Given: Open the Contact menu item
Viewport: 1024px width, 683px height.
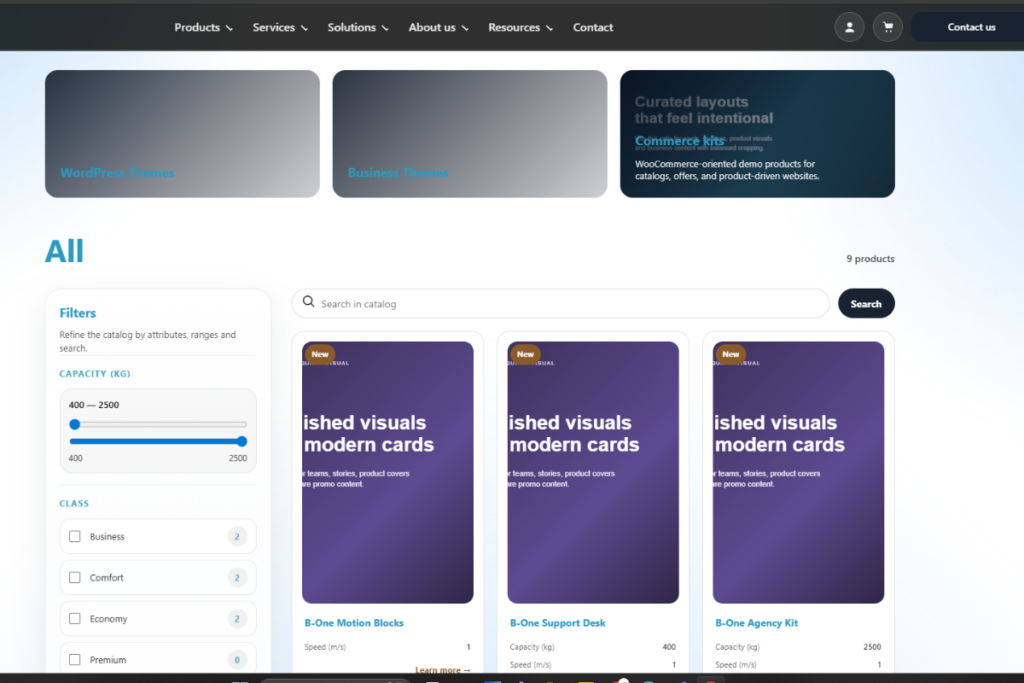Looking at the screenshot, I should (x=593, y=27).
